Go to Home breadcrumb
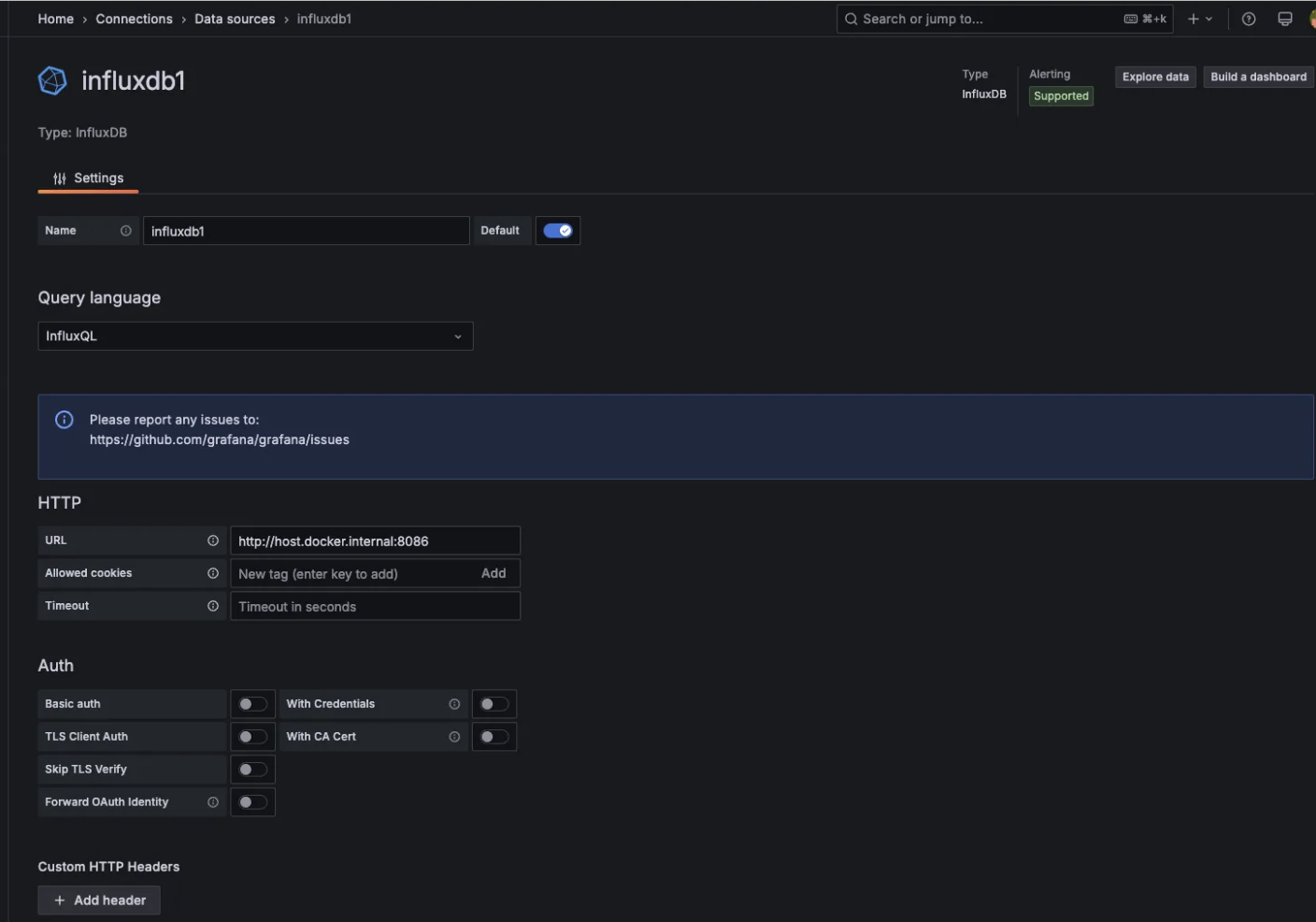1316x922 pixels. click(x=56, y=19)
